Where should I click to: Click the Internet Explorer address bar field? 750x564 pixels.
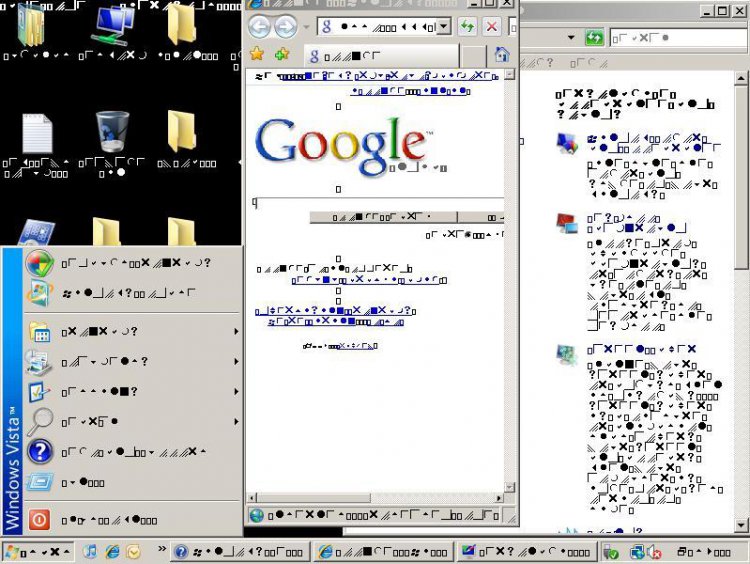[x=378, y=27]
